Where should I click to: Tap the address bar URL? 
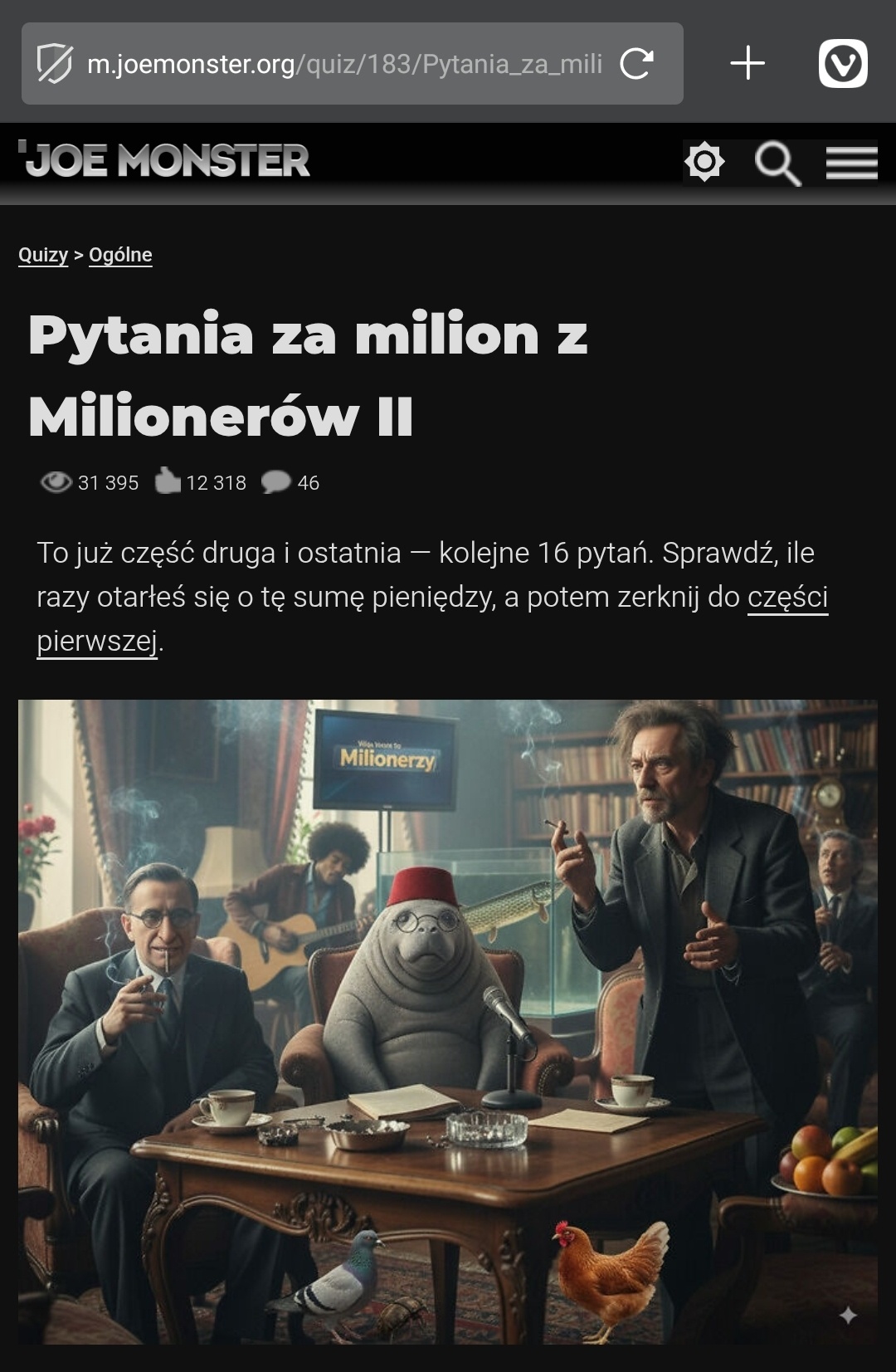point(344,64)
